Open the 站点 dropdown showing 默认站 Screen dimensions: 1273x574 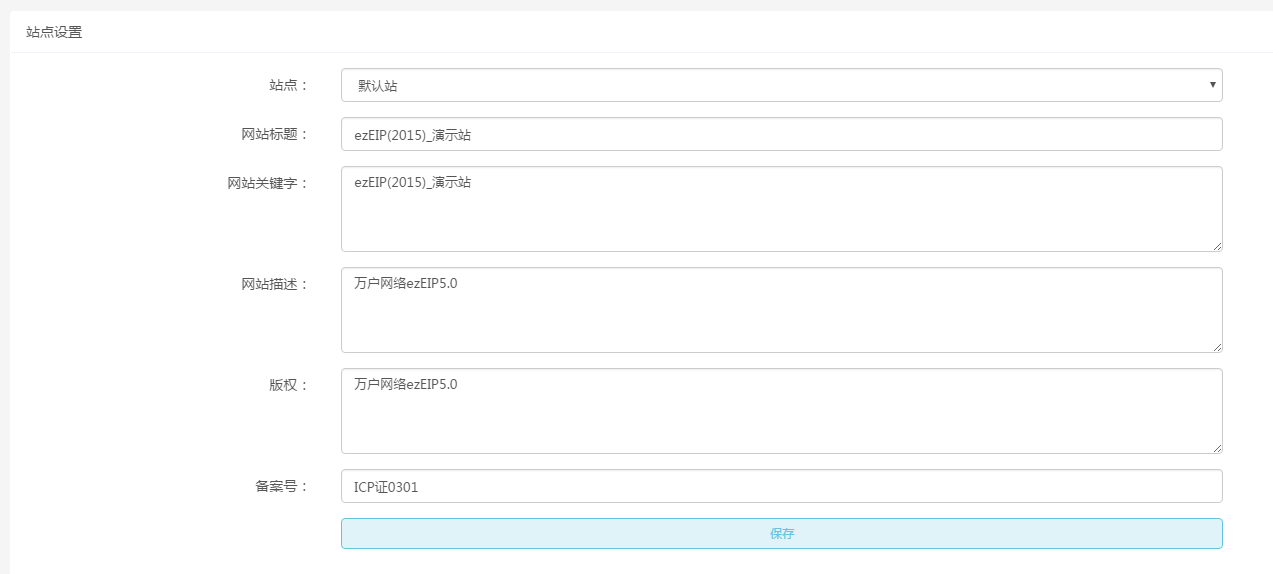pyautogui.click(x=781, y=85)
